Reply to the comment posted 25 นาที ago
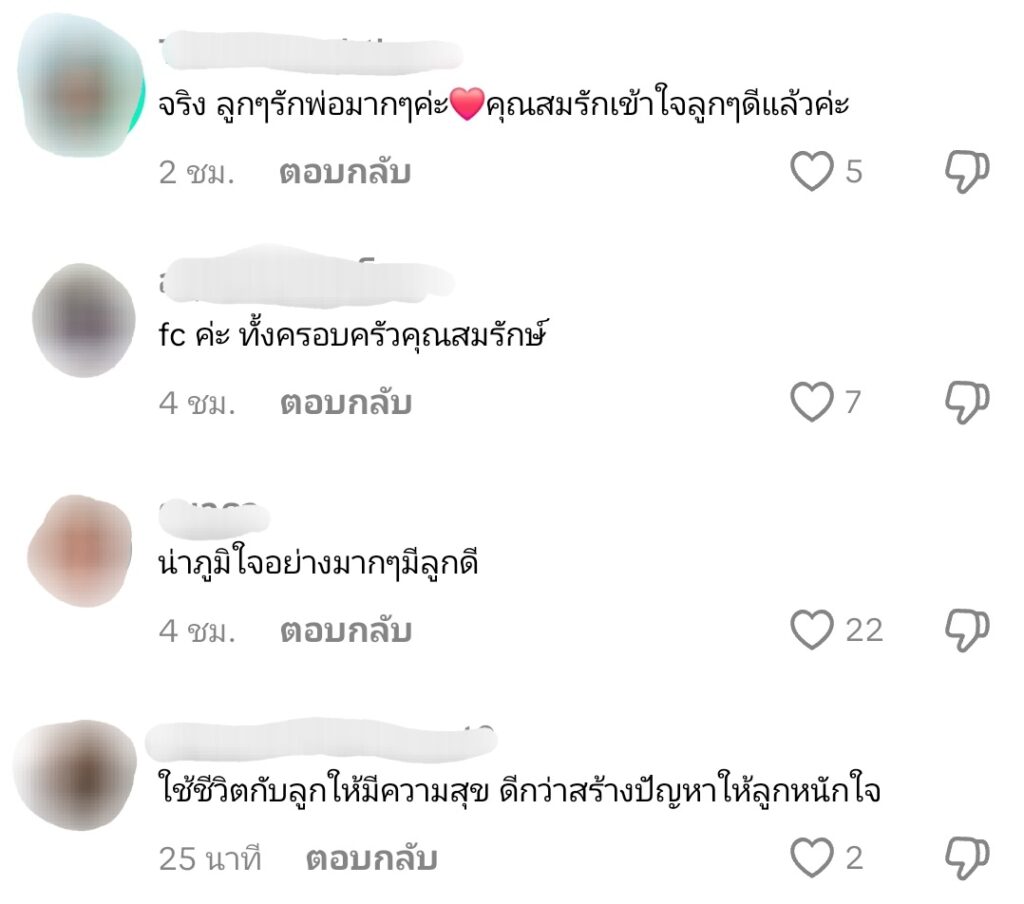Screen dimensions: 1024x904 pos(372,859)
